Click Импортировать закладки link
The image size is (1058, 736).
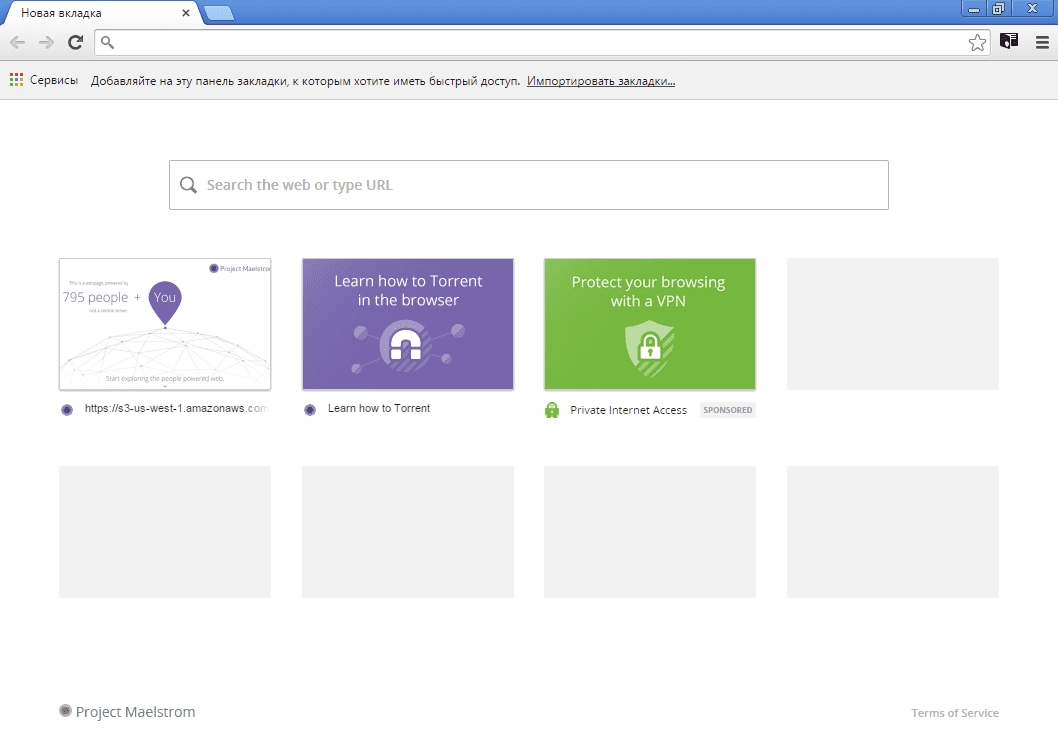coord(601,81)
